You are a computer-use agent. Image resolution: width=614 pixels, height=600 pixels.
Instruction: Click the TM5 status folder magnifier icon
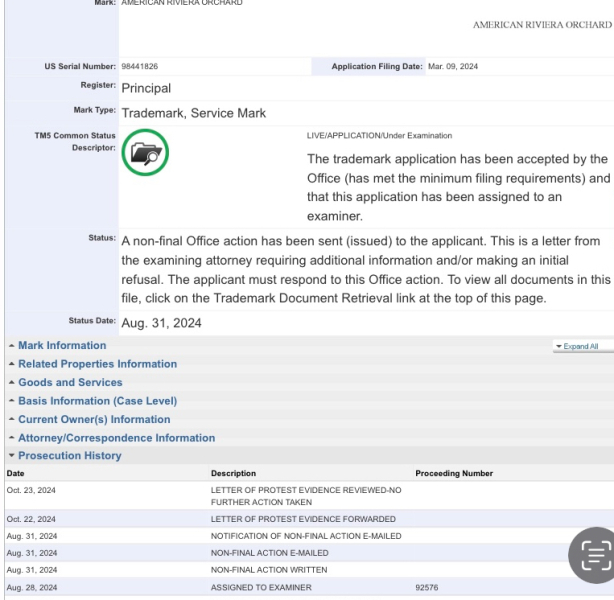(145, 152)
